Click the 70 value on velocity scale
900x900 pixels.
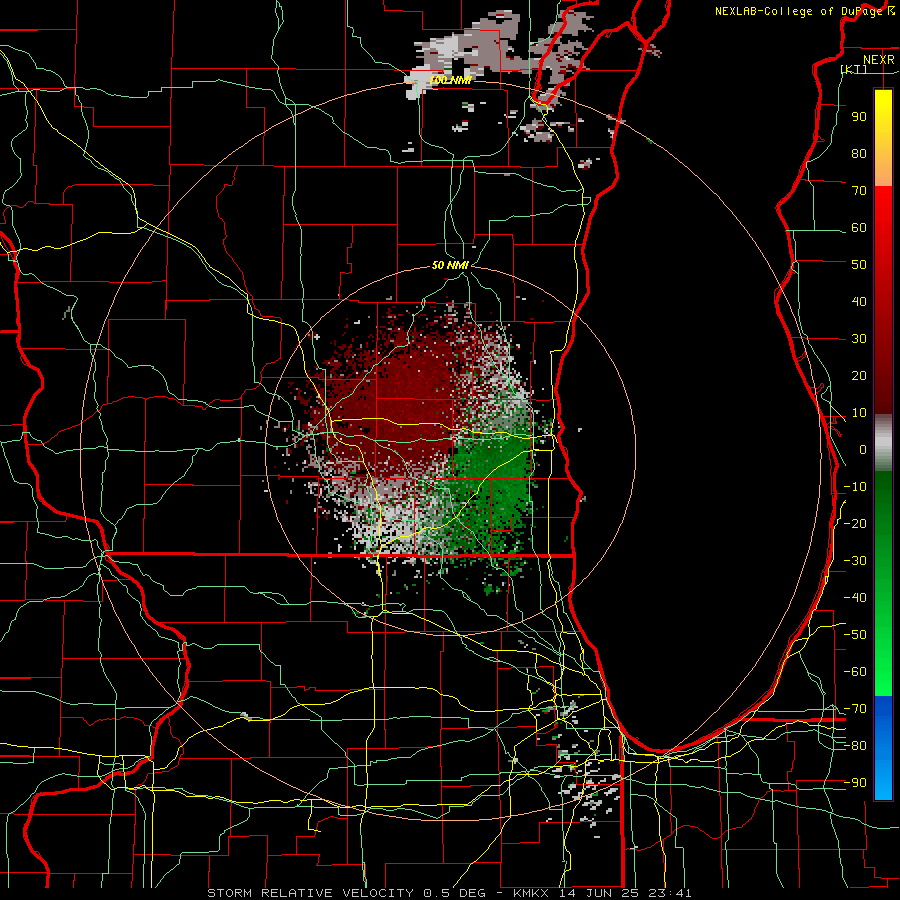tap(859, 191)
